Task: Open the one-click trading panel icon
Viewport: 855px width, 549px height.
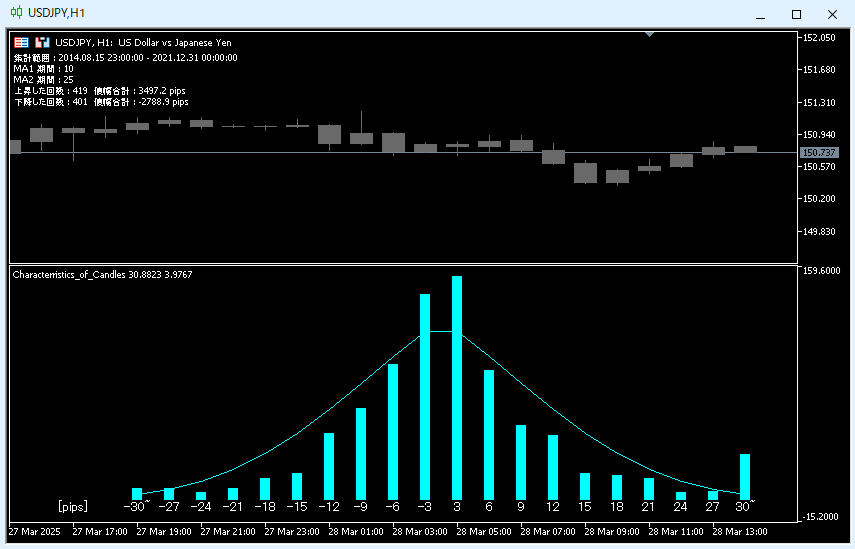Action: 21,43
